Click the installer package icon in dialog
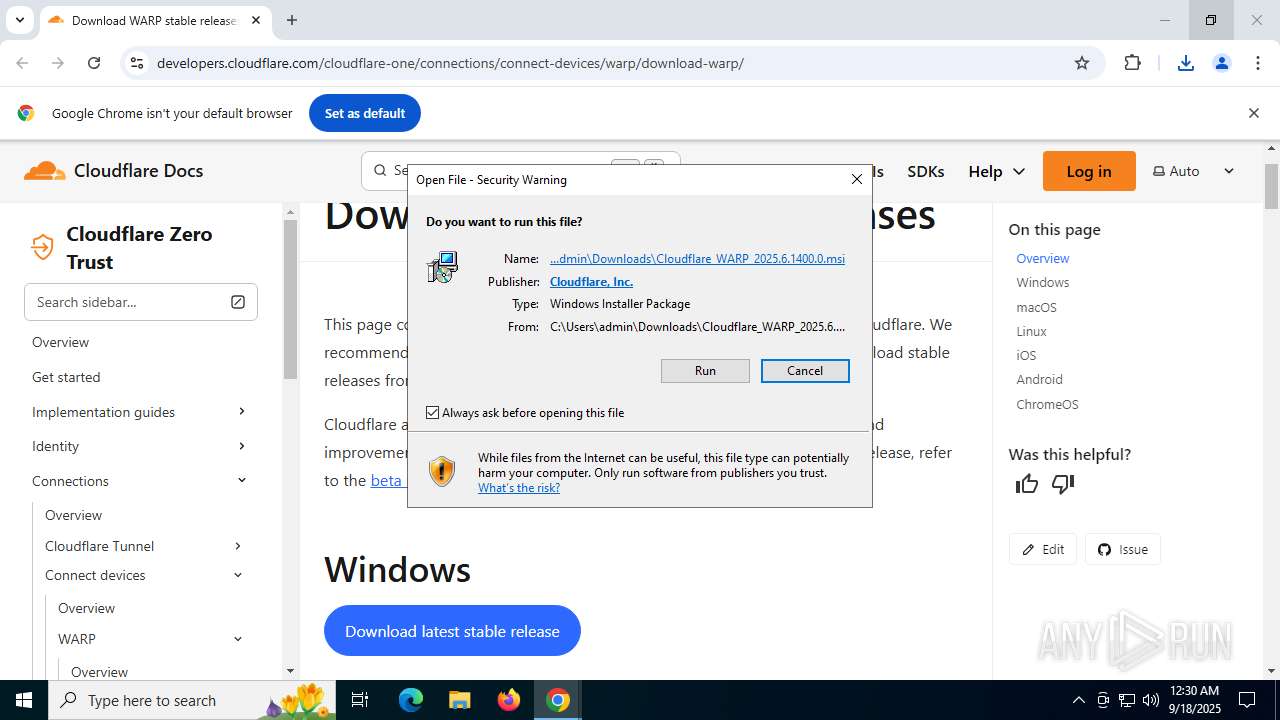 coord(442,267)
